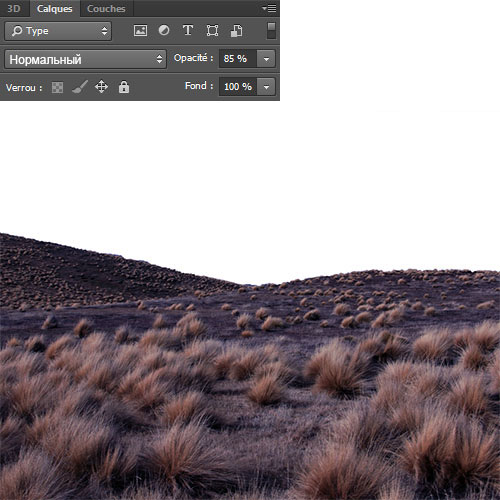Lock layer position with move icon
Viewport: 500px width, 500px height.
click(101, 87)
